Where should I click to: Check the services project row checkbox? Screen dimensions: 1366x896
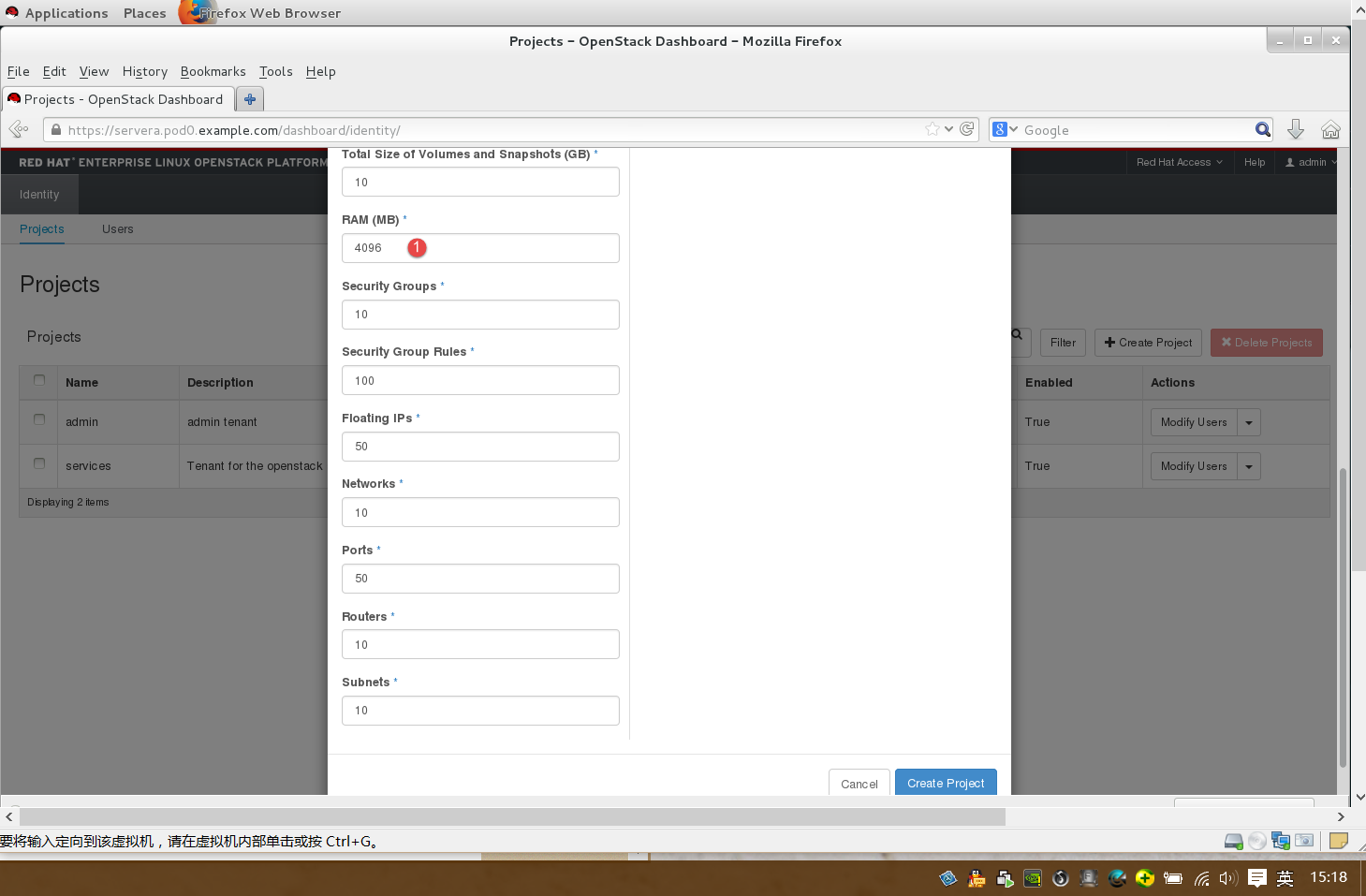(x=39, y=463)
